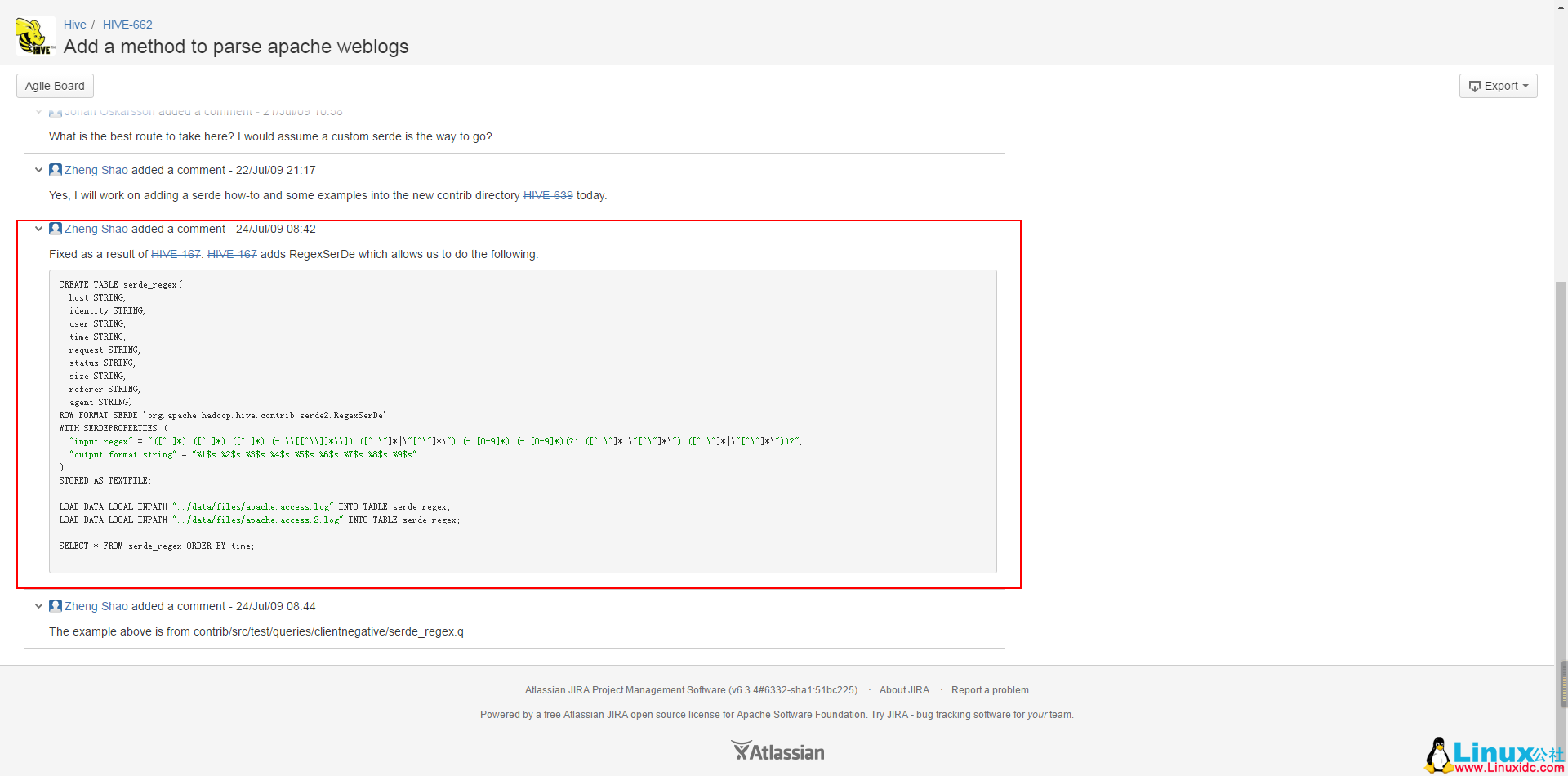1568x776 pixels.
Task: Click the About JIRA footer link
Action: point(904,690)
